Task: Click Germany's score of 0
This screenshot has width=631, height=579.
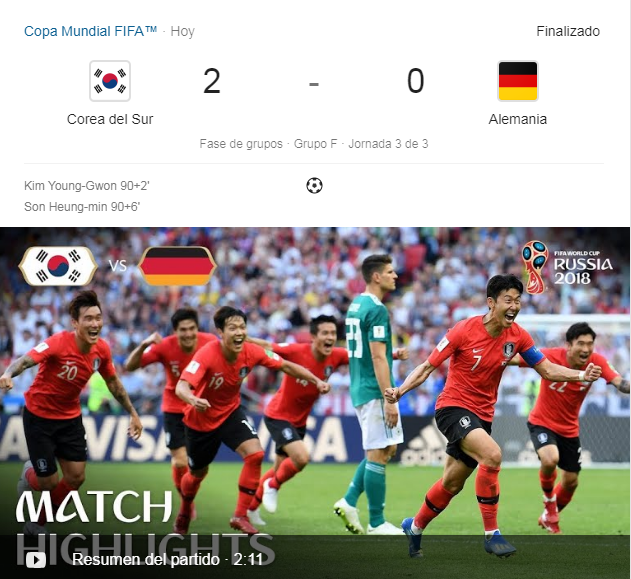Action: (415, 81)
